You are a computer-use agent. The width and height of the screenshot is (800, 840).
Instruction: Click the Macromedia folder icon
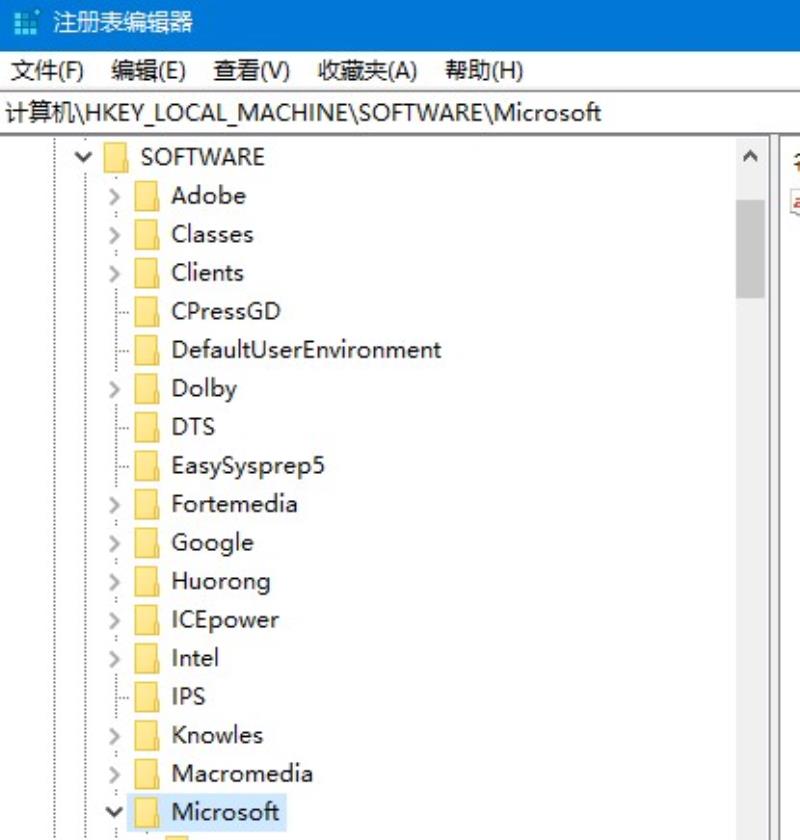pyautogui.click(x=146, y=775)
